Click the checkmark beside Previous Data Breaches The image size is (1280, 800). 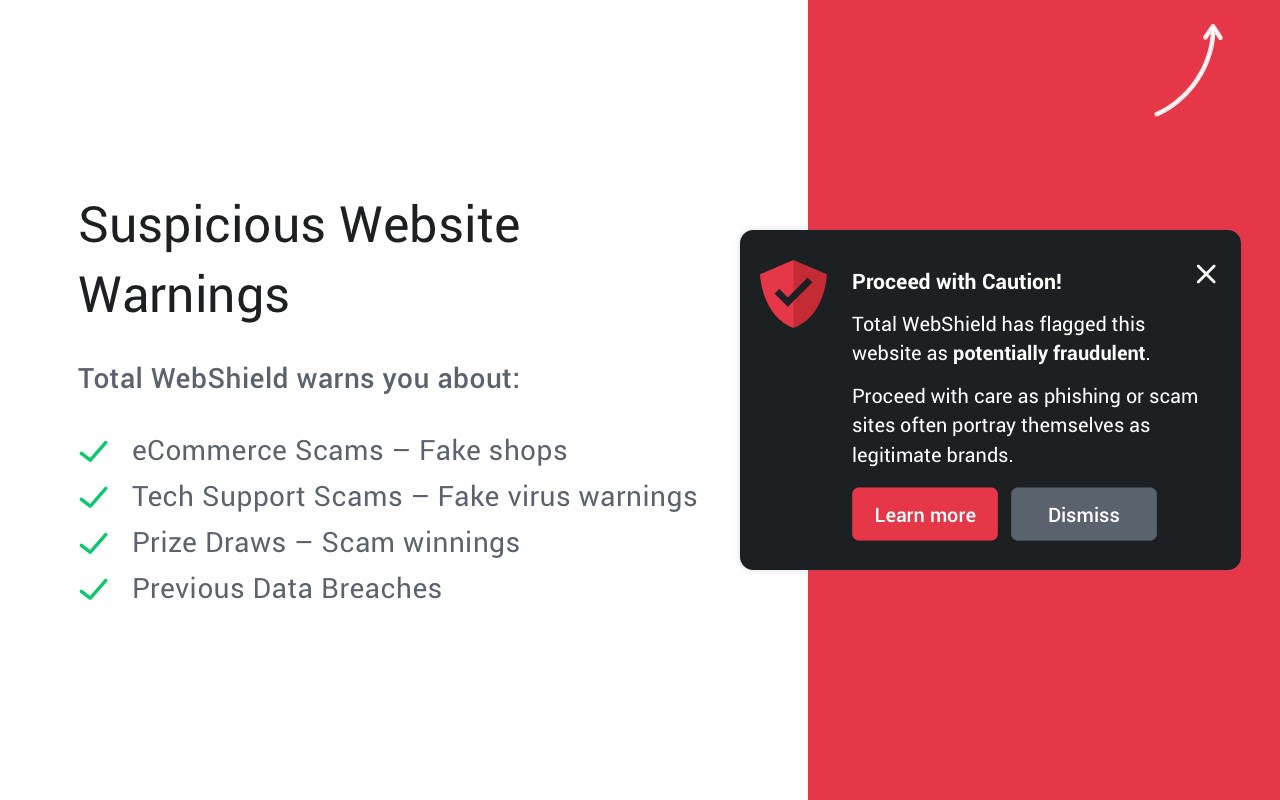pos(93,590)
